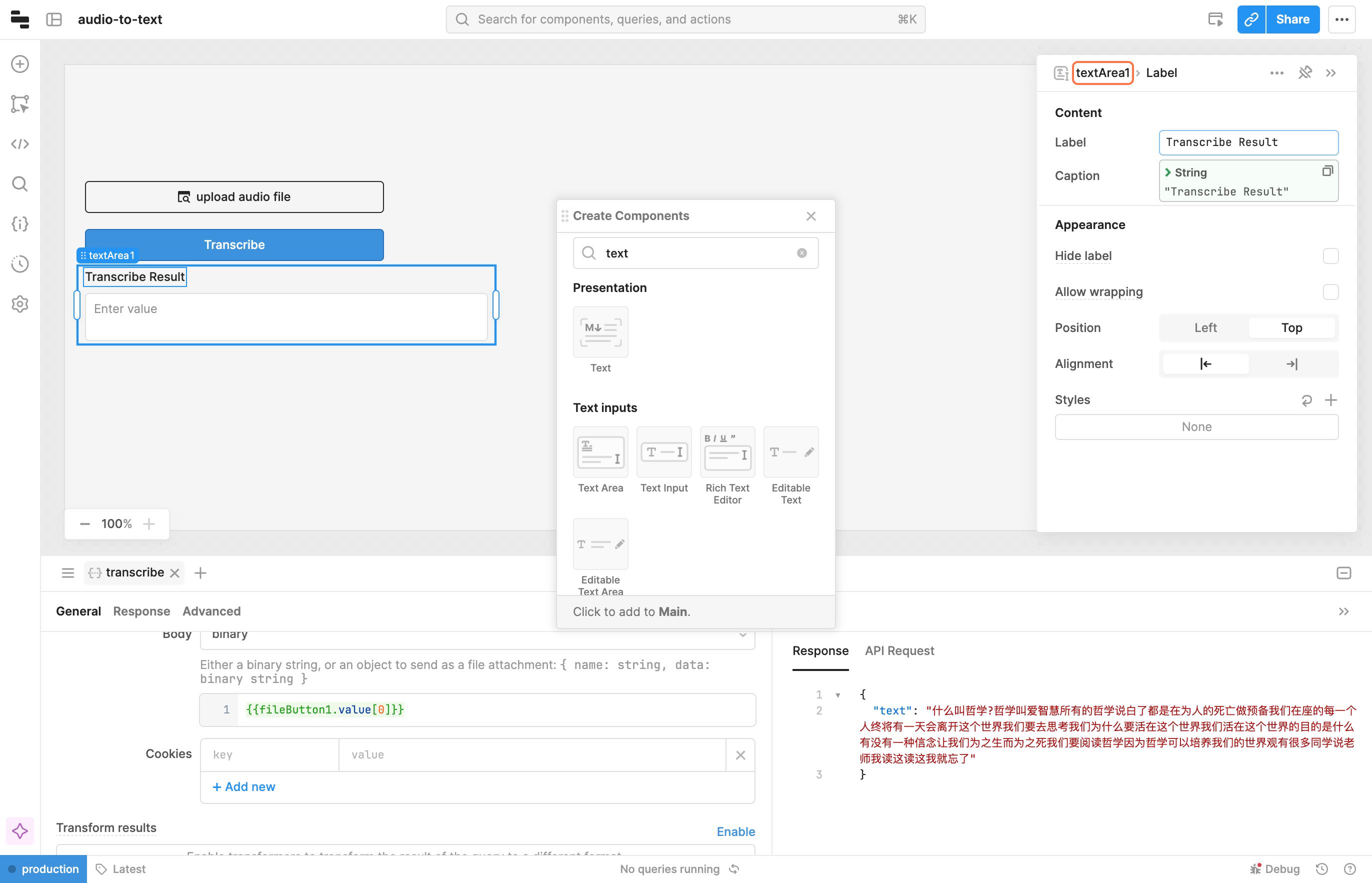The image size is (1372, 883).
Task: Click the Rich Text Editor component icon
Action: coord(727,452)
